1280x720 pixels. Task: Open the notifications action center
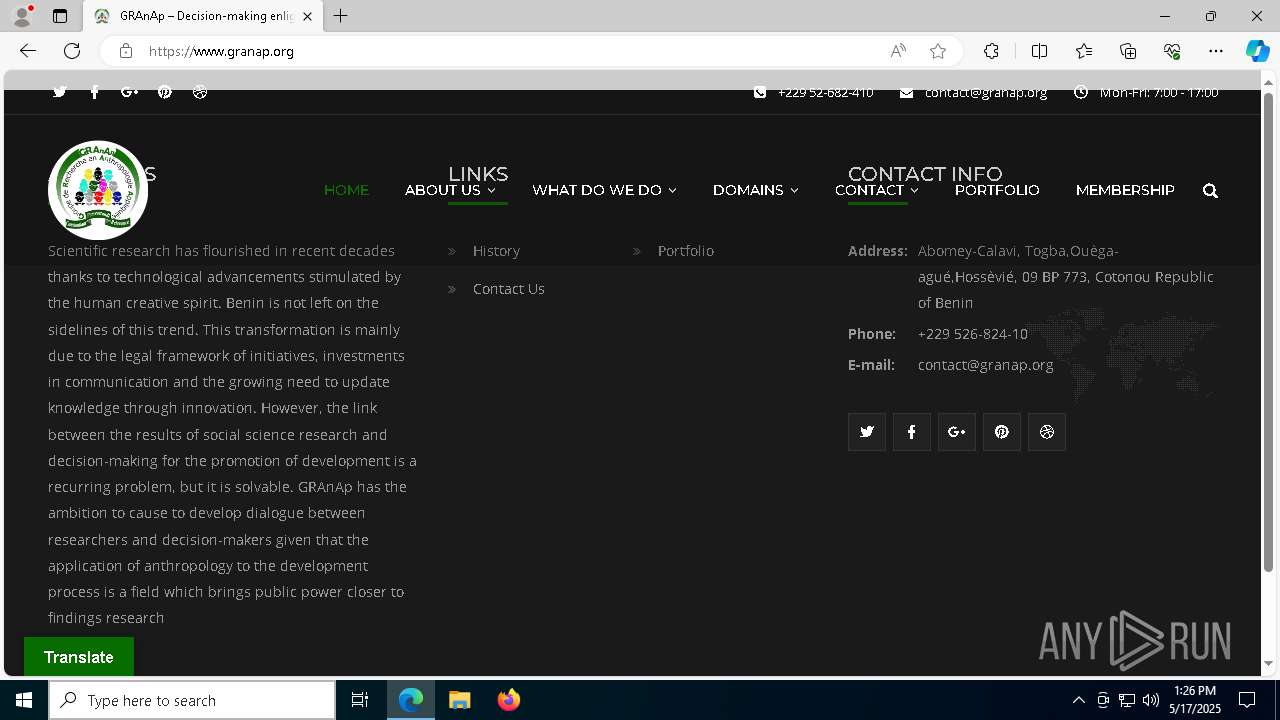click(1247, 700)
